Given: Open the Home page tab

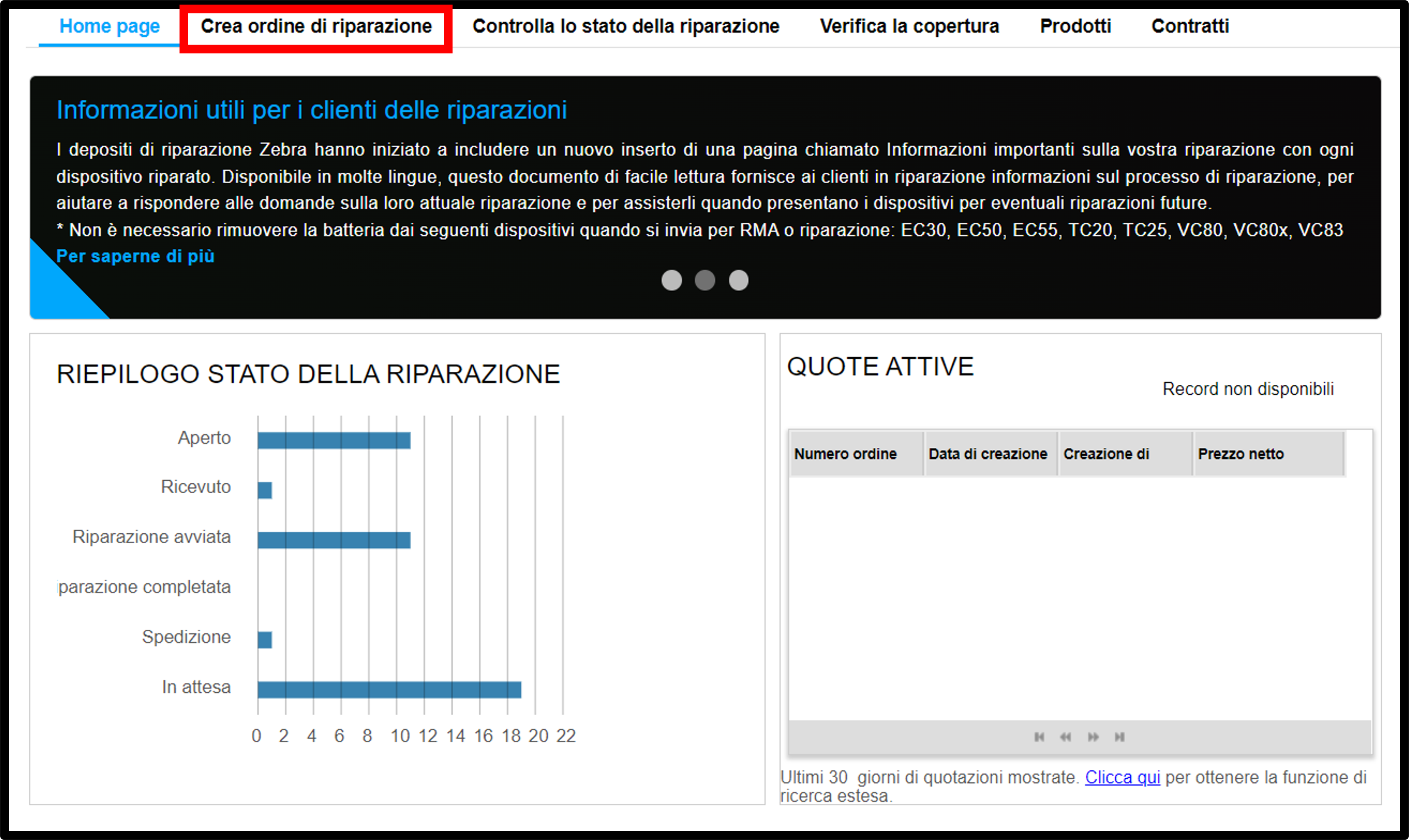Looking at the screenshot, I should (109, 26).
